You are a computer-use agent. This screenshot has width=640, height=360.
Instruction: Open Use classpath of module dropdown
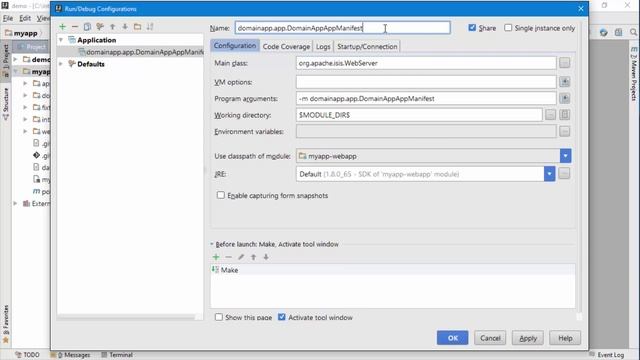pyautogui.click(x=565, y=156)
